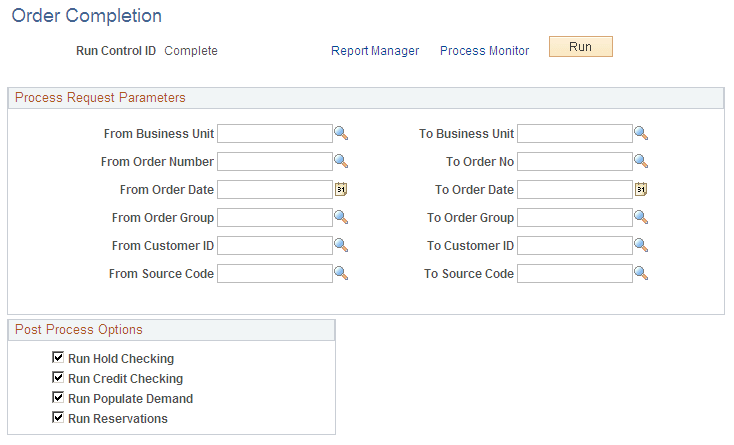Click From Order Number lookup magnifier
The height and width of the screenshot is (445, 734).
pyautogui.click(x=341, y=162)
